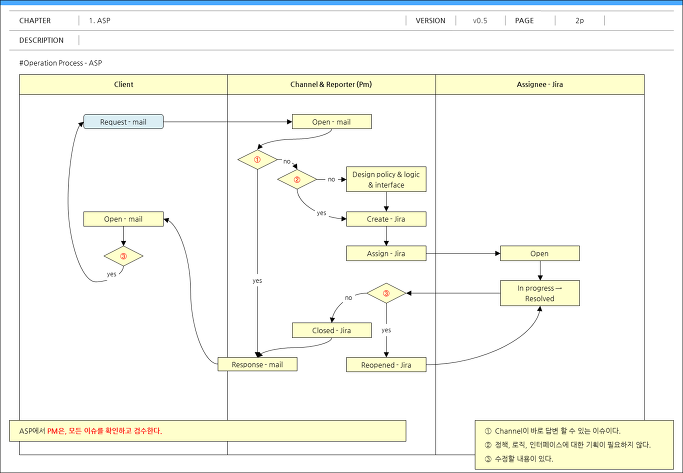The image size is (683, 473).
Task: Click diamond 3 in the Client lane
Action: (123, 256)
